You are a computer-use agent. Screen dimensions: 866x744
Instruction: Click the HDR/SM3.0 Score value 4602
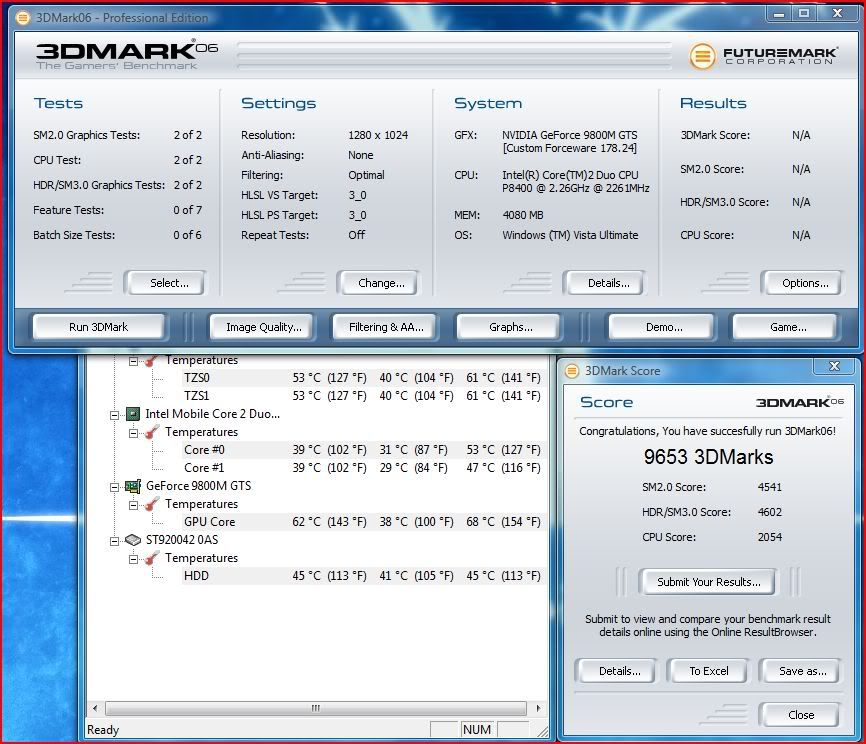tap(769, 512)
